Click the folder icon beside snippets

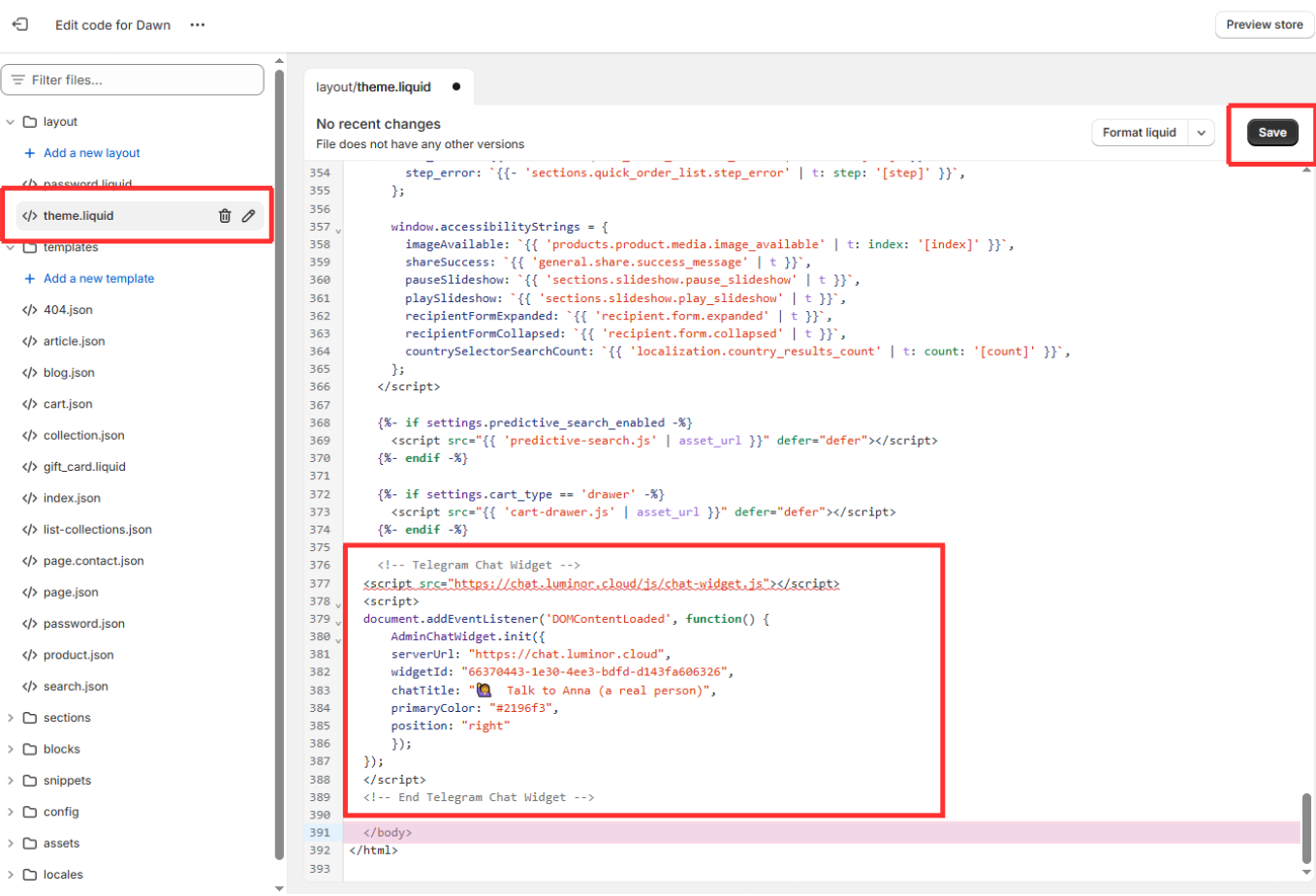(28, 780)
